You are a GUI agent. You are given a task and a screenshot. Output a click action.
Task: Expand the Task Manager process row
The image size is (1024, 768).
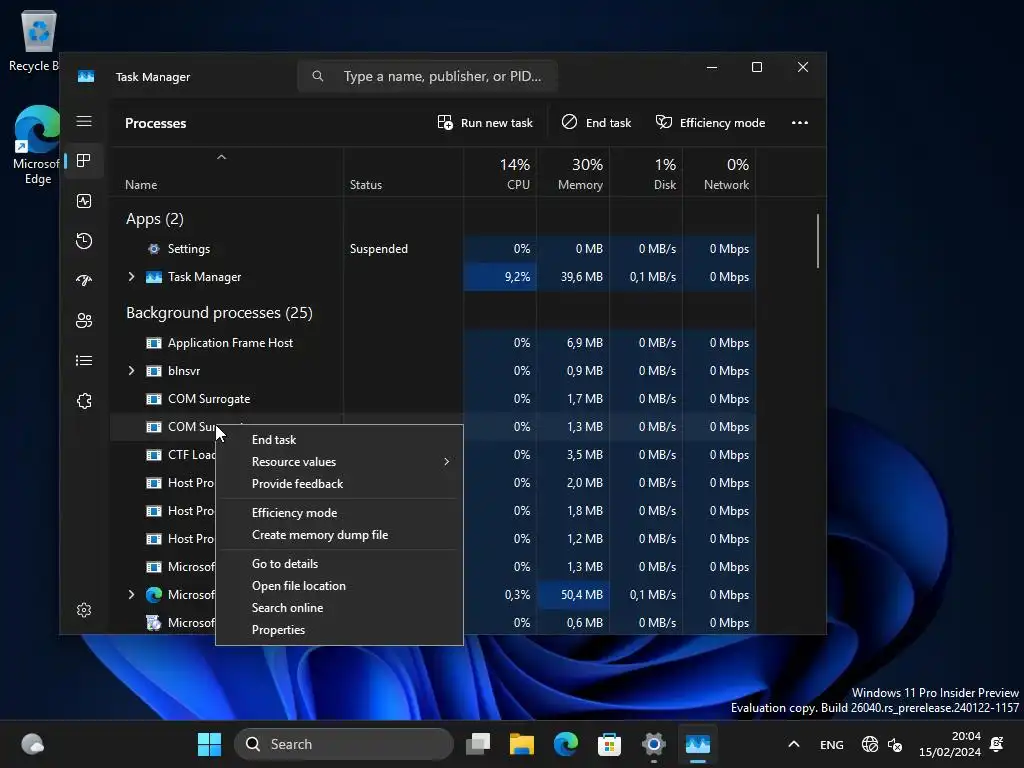click(x=131, y=277)
